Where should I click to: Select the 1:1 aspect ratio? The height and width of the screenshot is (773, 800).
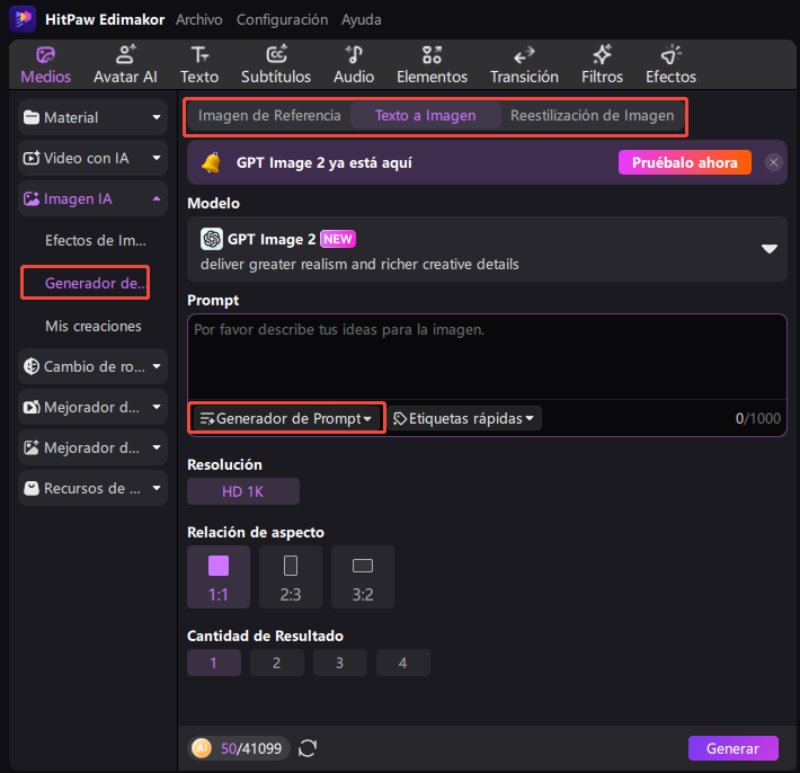[218, 577]
